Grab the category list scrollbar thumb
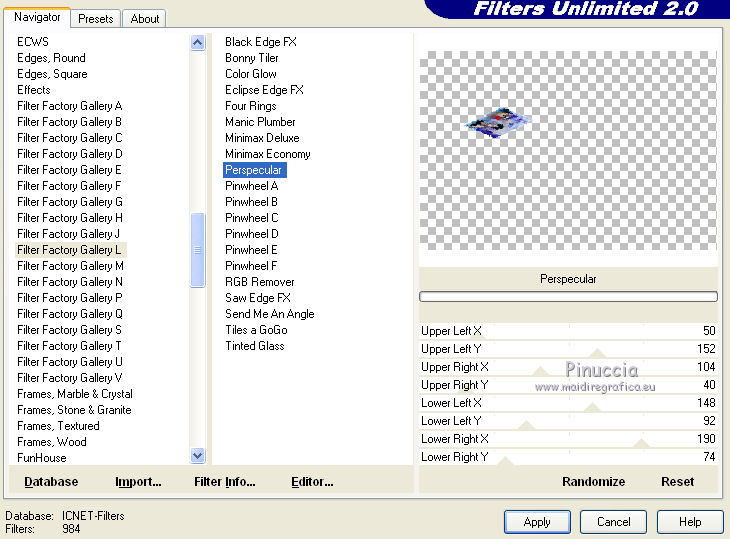The image size is (730, 539). click(x=197, y=250)
